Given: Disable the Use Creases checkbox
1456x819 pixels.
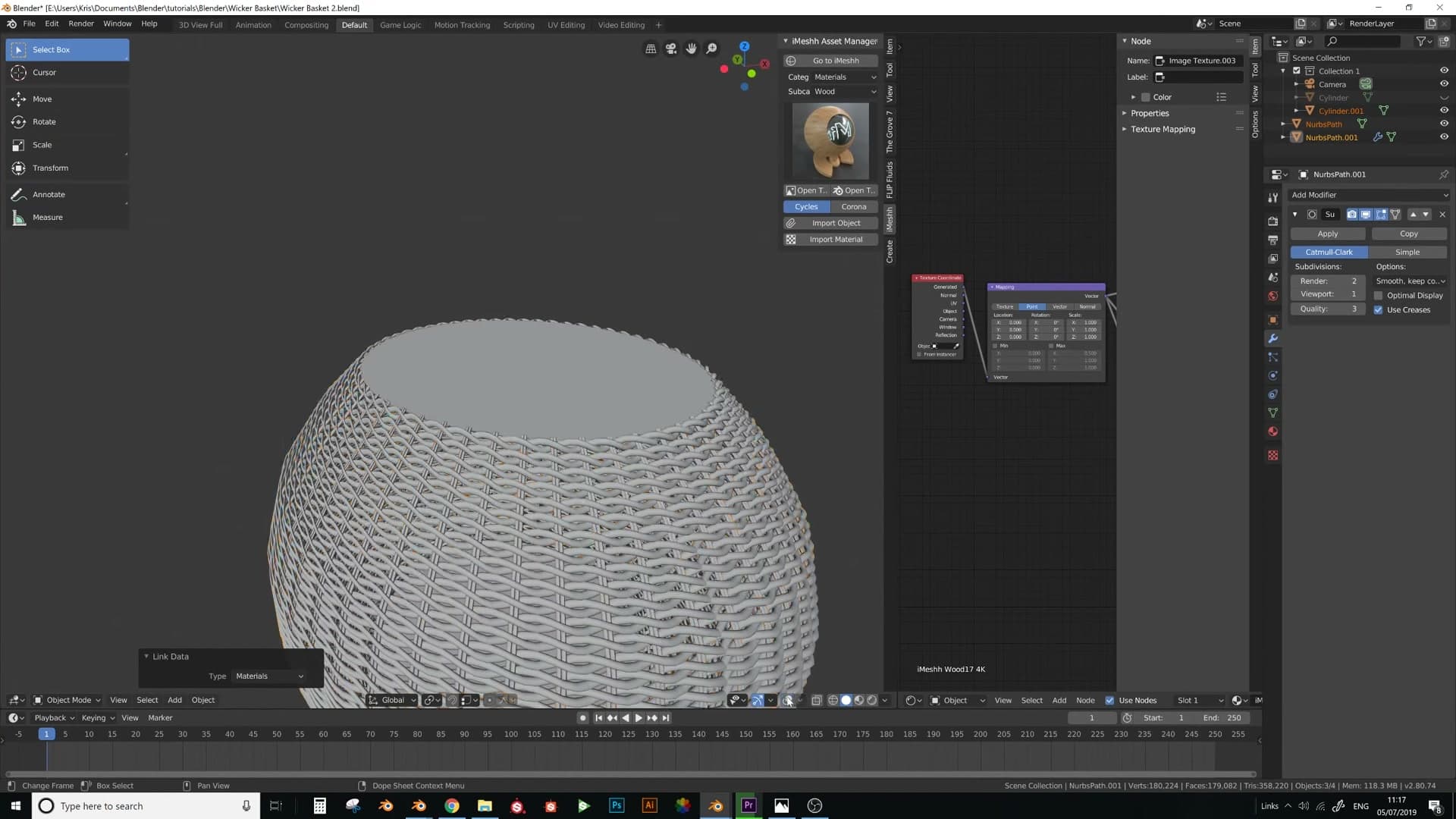Looking at the screenshot, I should [1379, 309].
